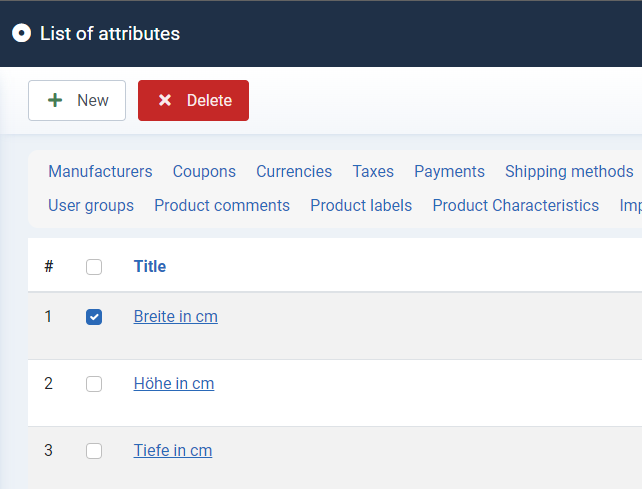Open Product labels
Image resolution: width=642 pixels, height=489 pixels.
click(x=361, y=205)
